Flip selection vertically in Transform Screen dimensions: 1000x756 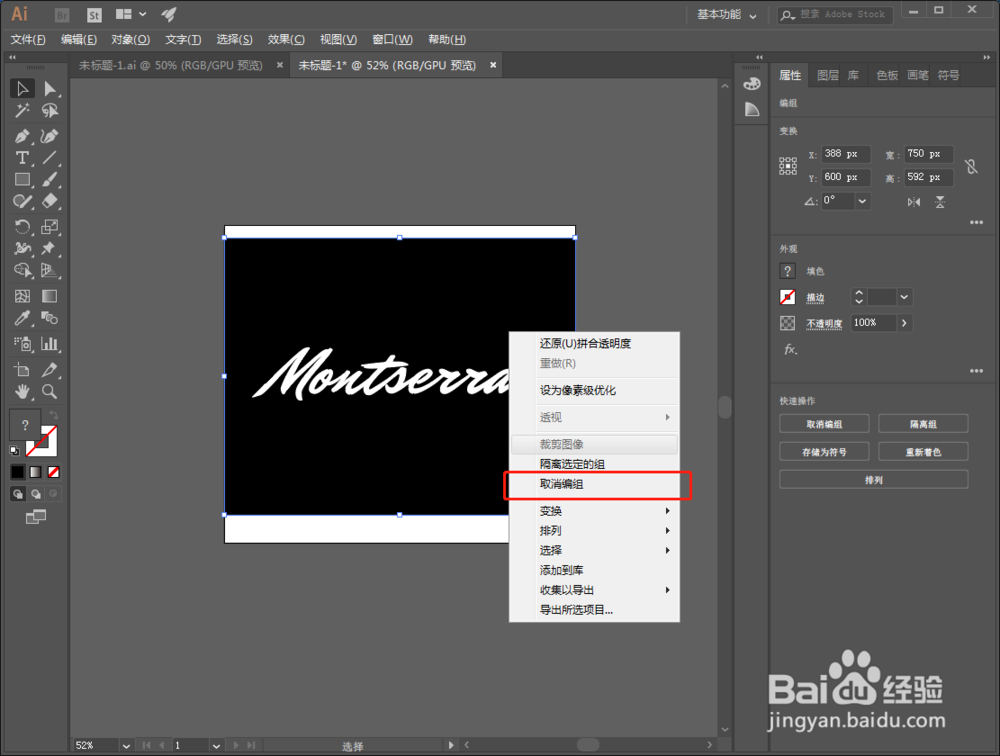pyautogui.click(x=940, y=202)
